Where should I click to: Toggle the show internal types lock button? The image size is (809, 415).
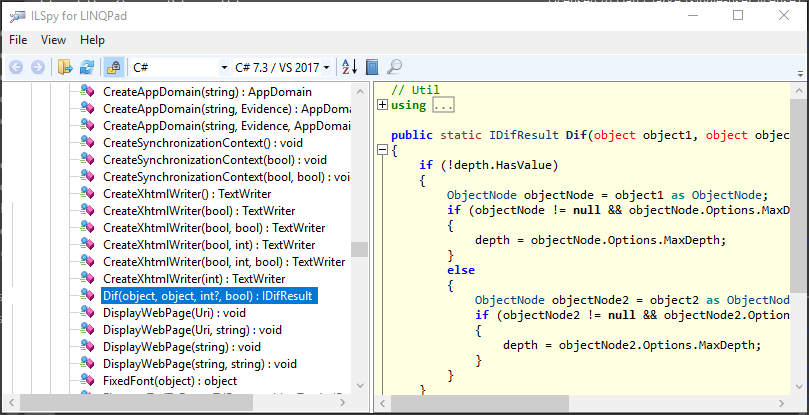click(x=113, y=67)
